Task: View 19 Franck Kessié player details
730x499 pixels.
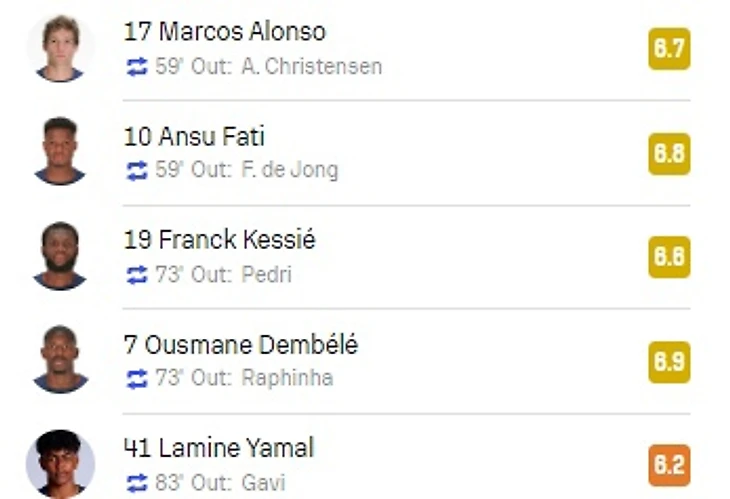Action: tap(220, 240)
